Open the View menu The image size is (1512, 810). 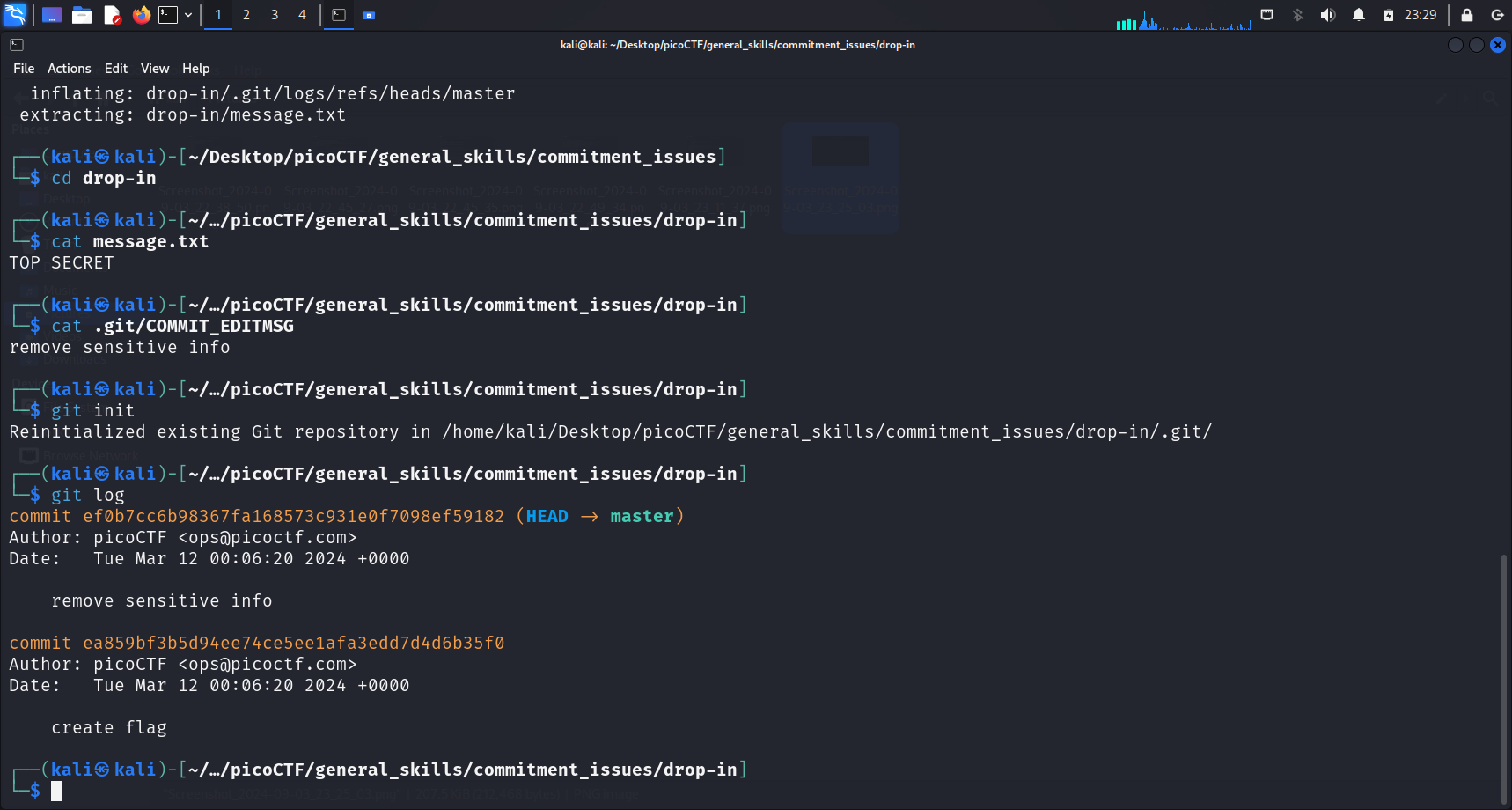tap(154, 69)
